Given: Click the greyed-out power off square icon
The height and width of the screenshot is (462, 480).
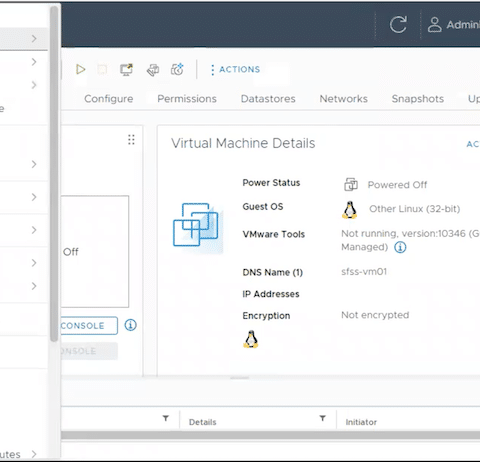Looking at the screenshot, I should (x=102, y=69).
